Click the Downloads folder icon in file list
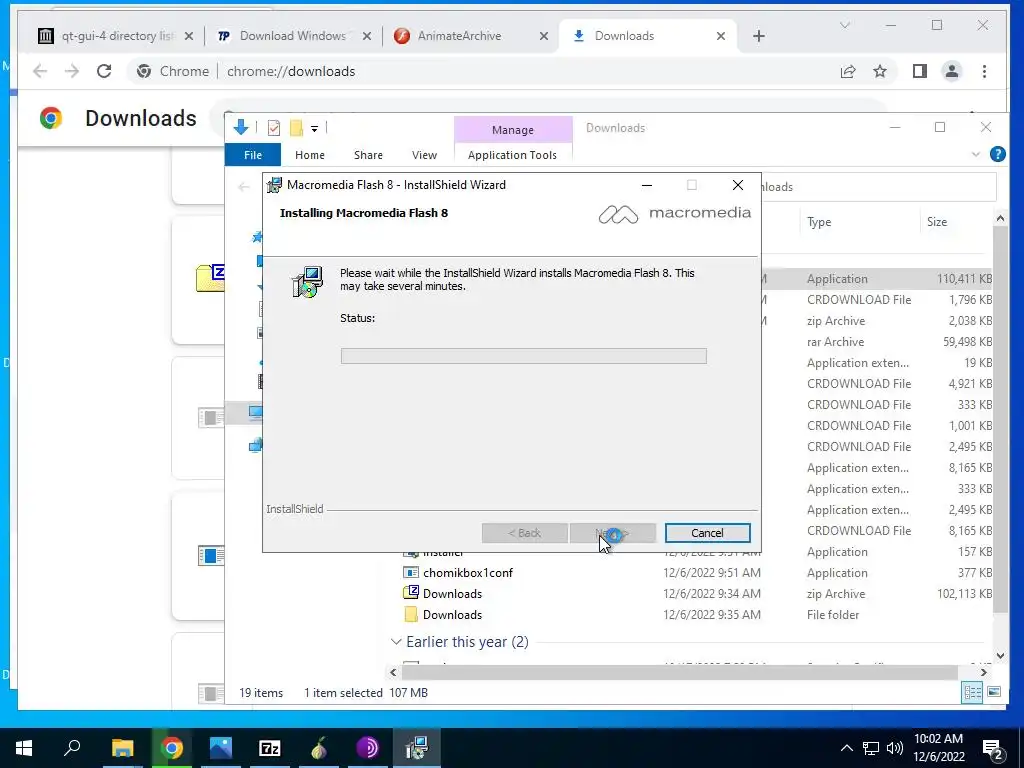1024x768 pixels. point(411,615)
